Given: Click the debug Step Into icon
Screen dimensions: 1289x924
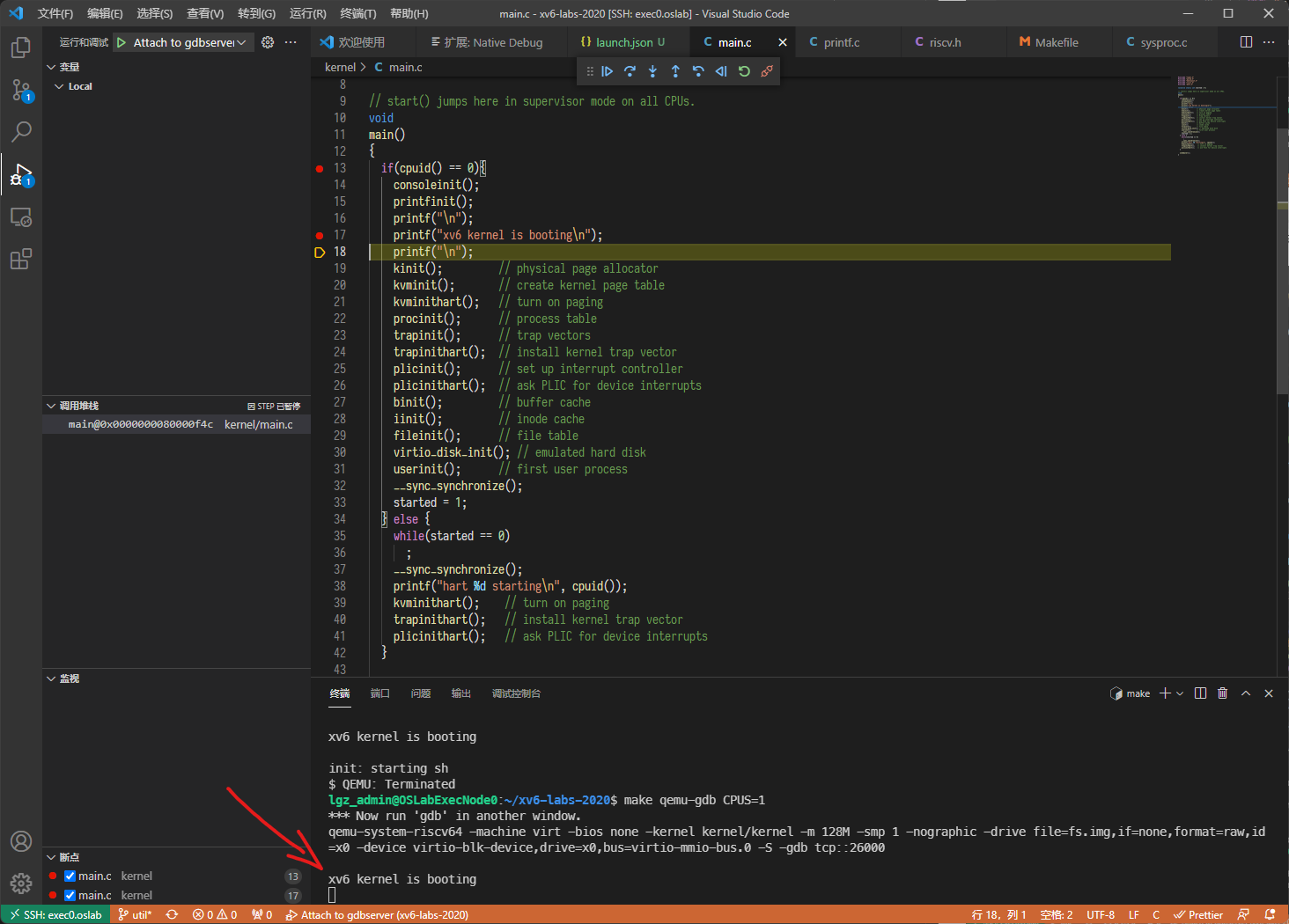Looking at the screenshot, I should 652,71.
